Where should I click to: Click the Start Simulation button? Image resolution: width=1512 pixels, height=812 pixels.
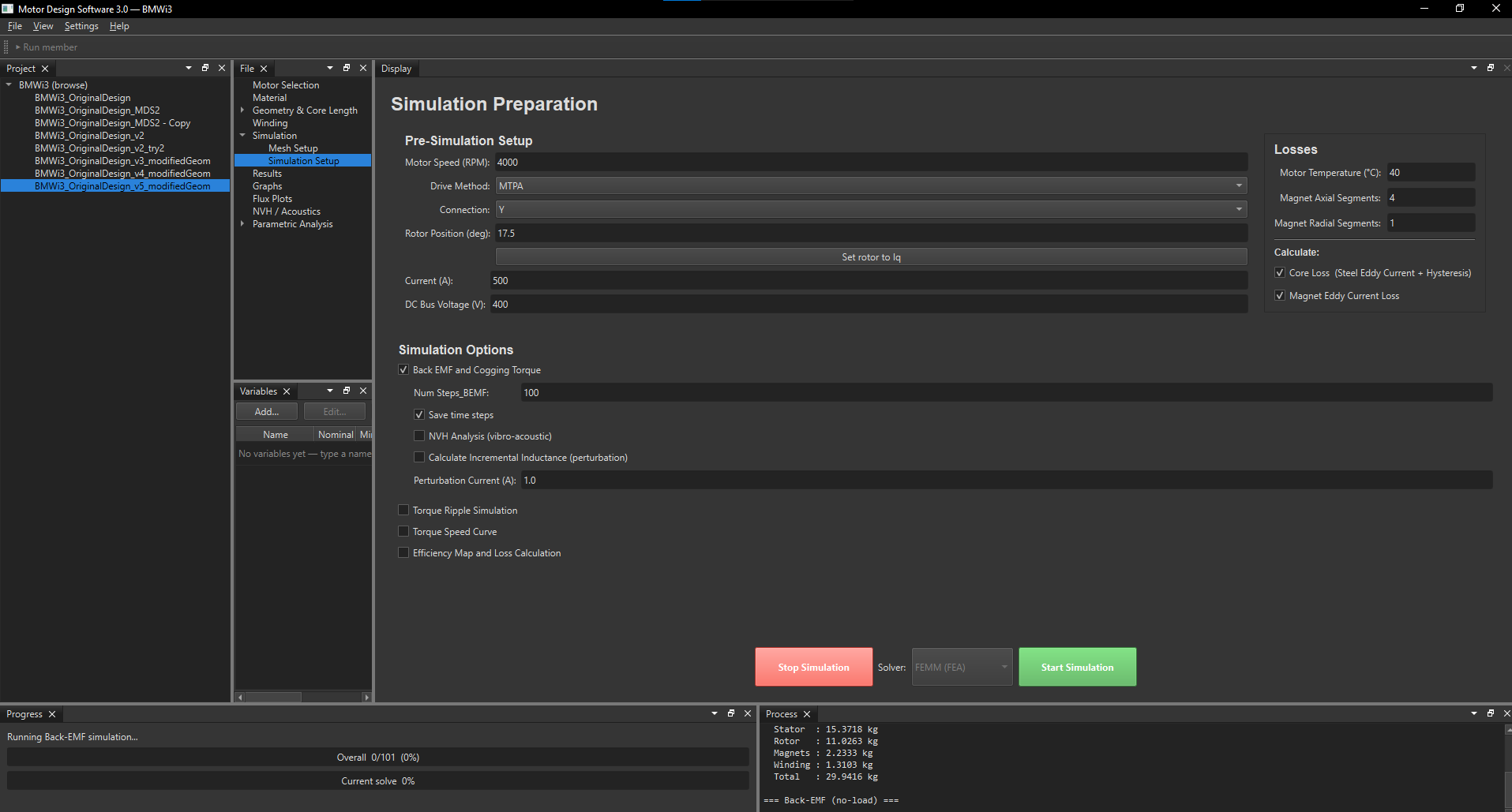pyautogui.click(x=1077, y=667)
